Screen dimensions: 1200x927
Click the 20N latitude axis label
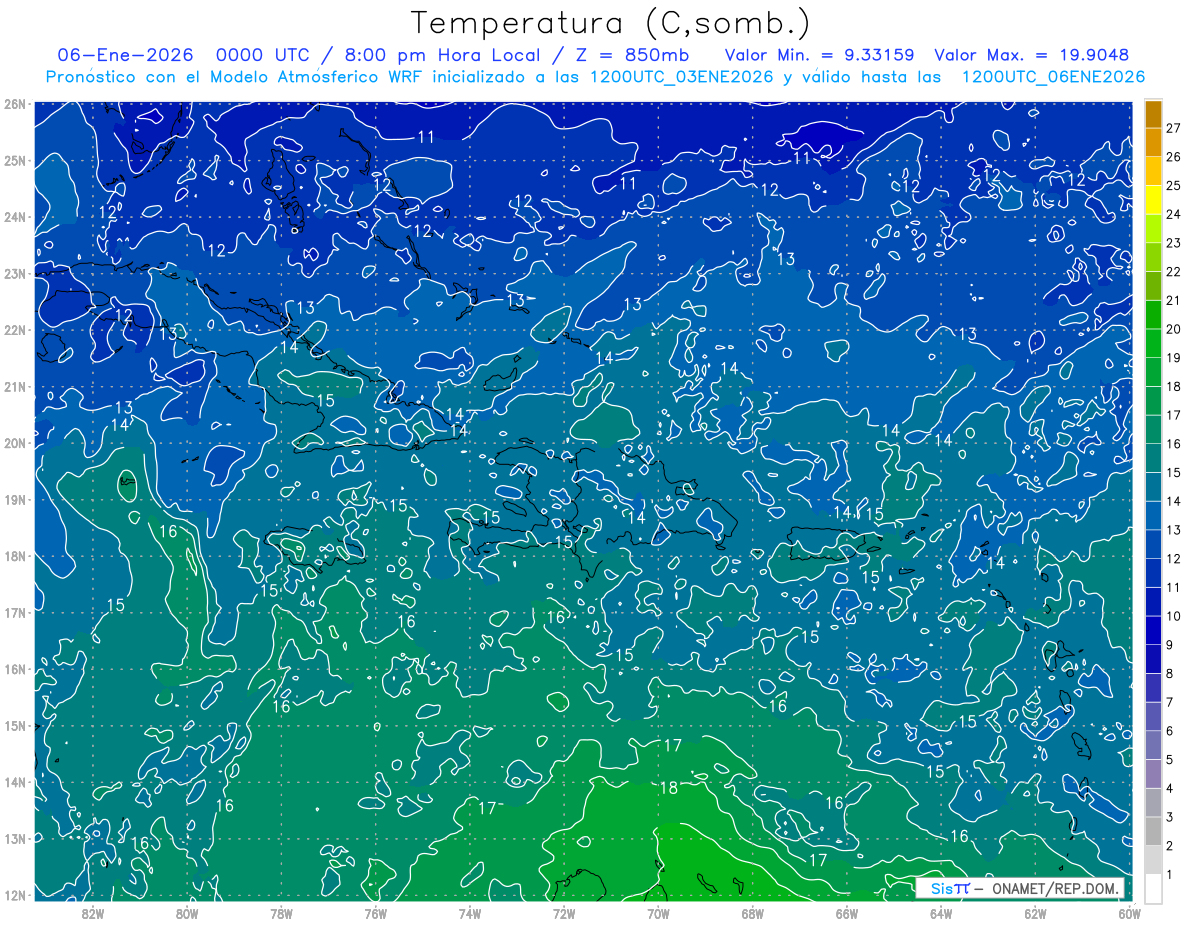15,443
